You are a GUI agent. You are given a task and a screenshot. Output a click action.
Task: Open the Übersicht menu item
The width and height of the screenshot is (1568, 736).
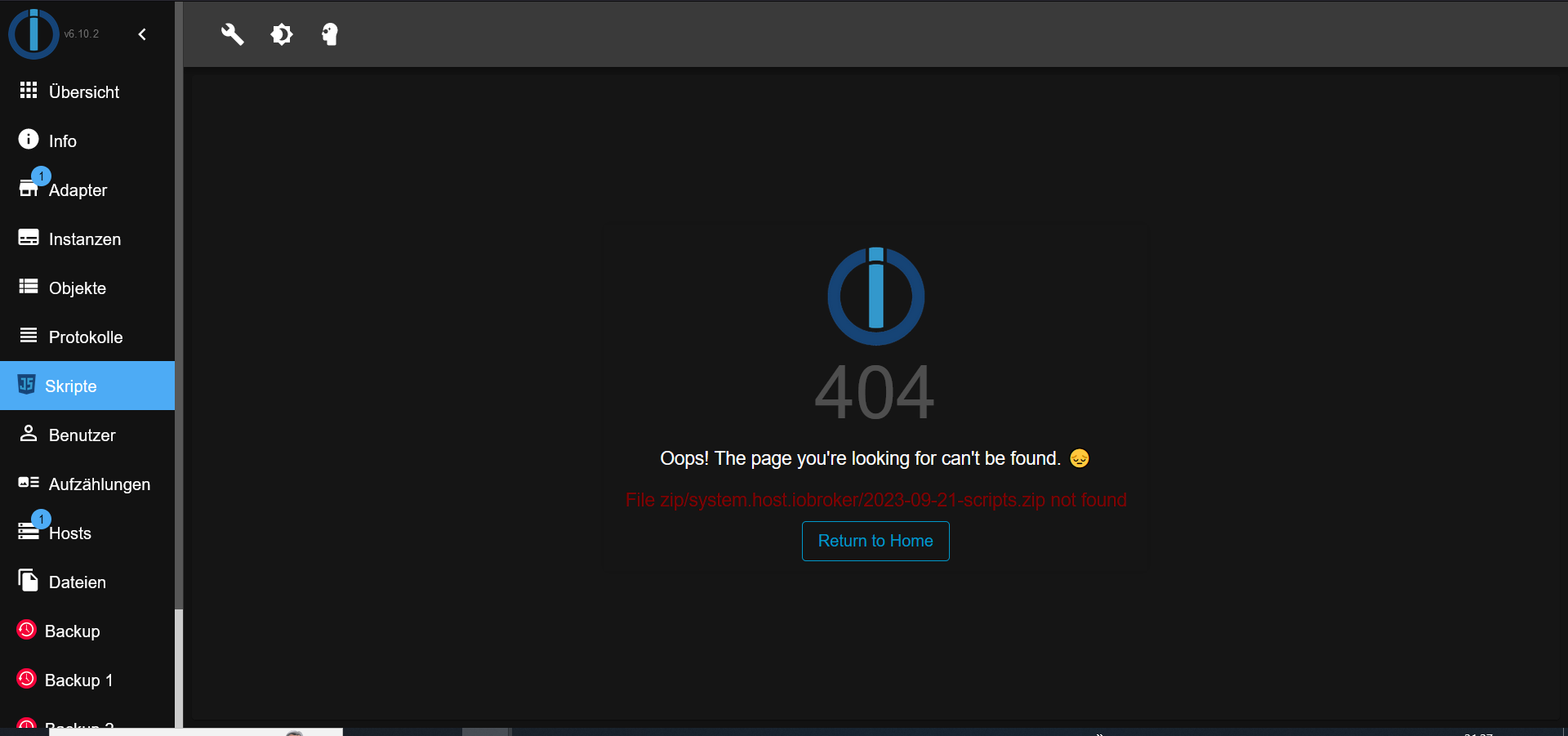pyautogui.click(x=87, y=91)
